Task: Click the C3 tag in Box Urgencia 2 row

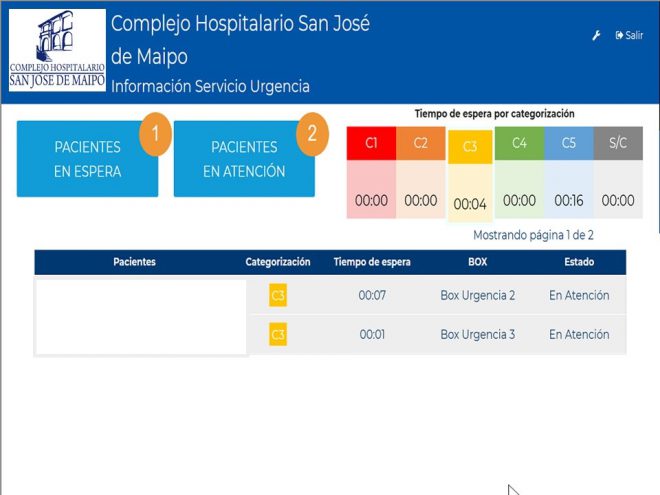Action: [278, 296]
